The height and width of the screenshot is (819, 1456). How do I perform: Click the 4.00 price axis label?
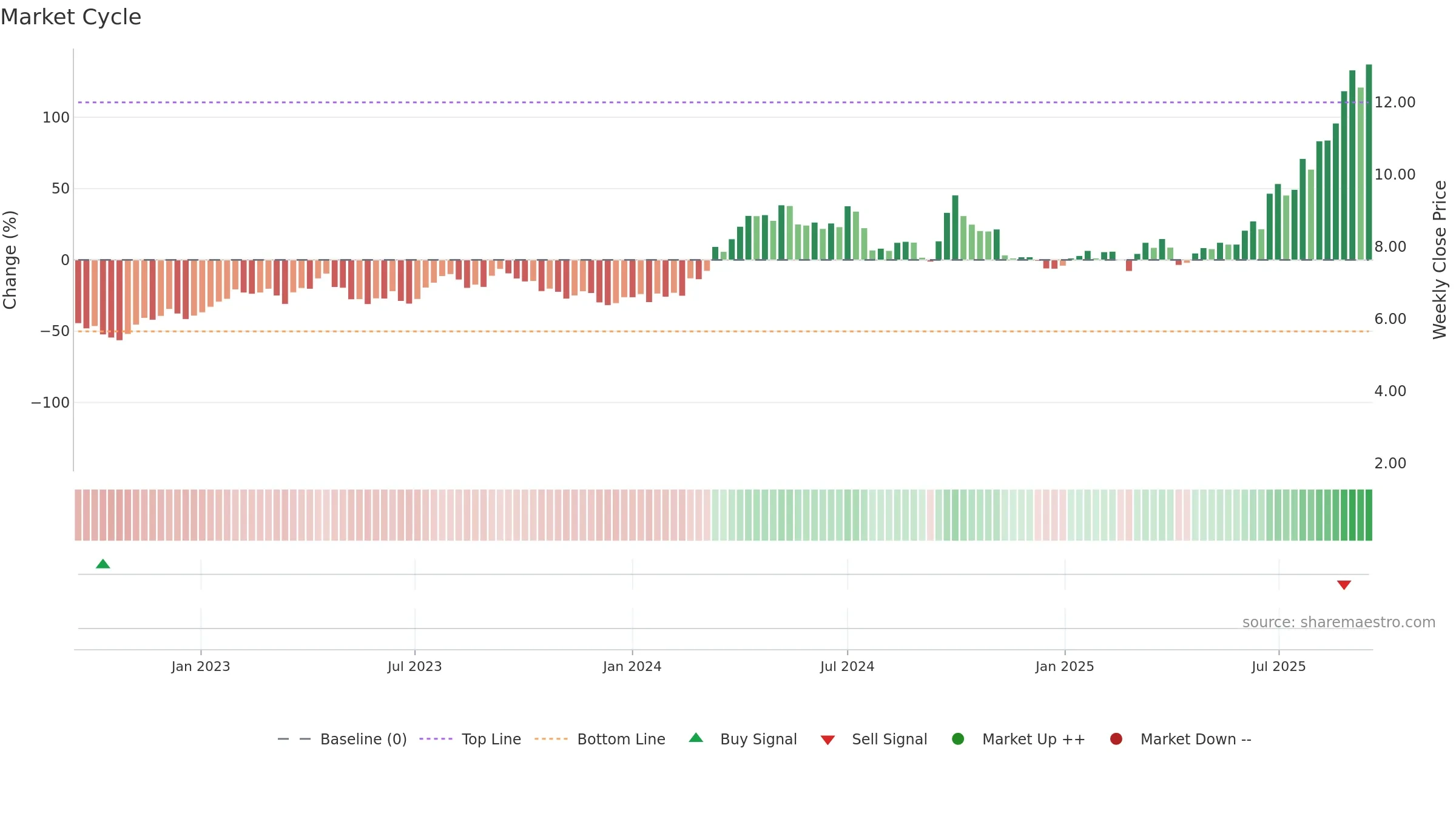(1390, 391)
